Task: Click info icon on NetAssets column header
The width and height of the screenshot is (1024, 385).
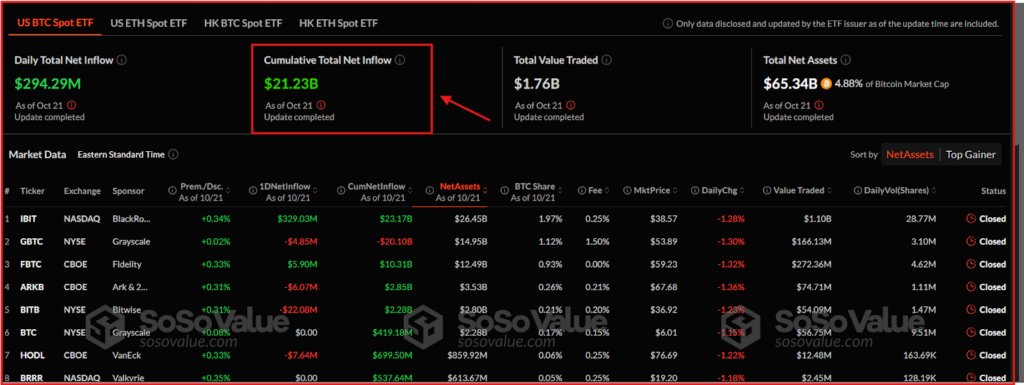Action: 430,191
